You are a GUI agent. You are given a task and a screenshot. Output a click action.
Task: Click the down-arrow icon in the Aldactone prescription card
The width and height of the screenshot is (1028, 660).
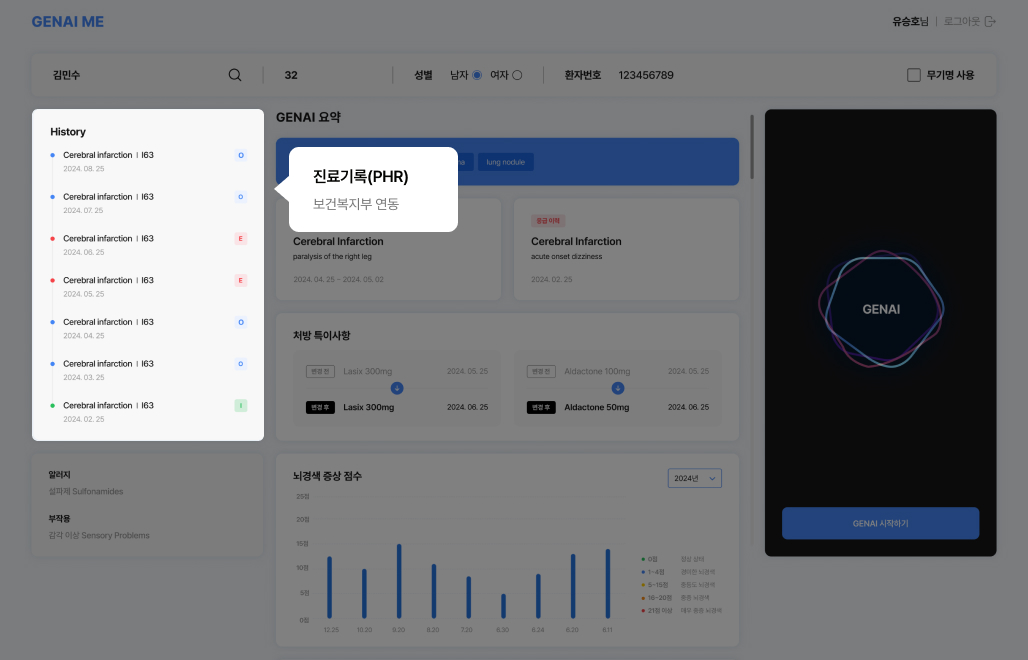[x=617, y=388]
